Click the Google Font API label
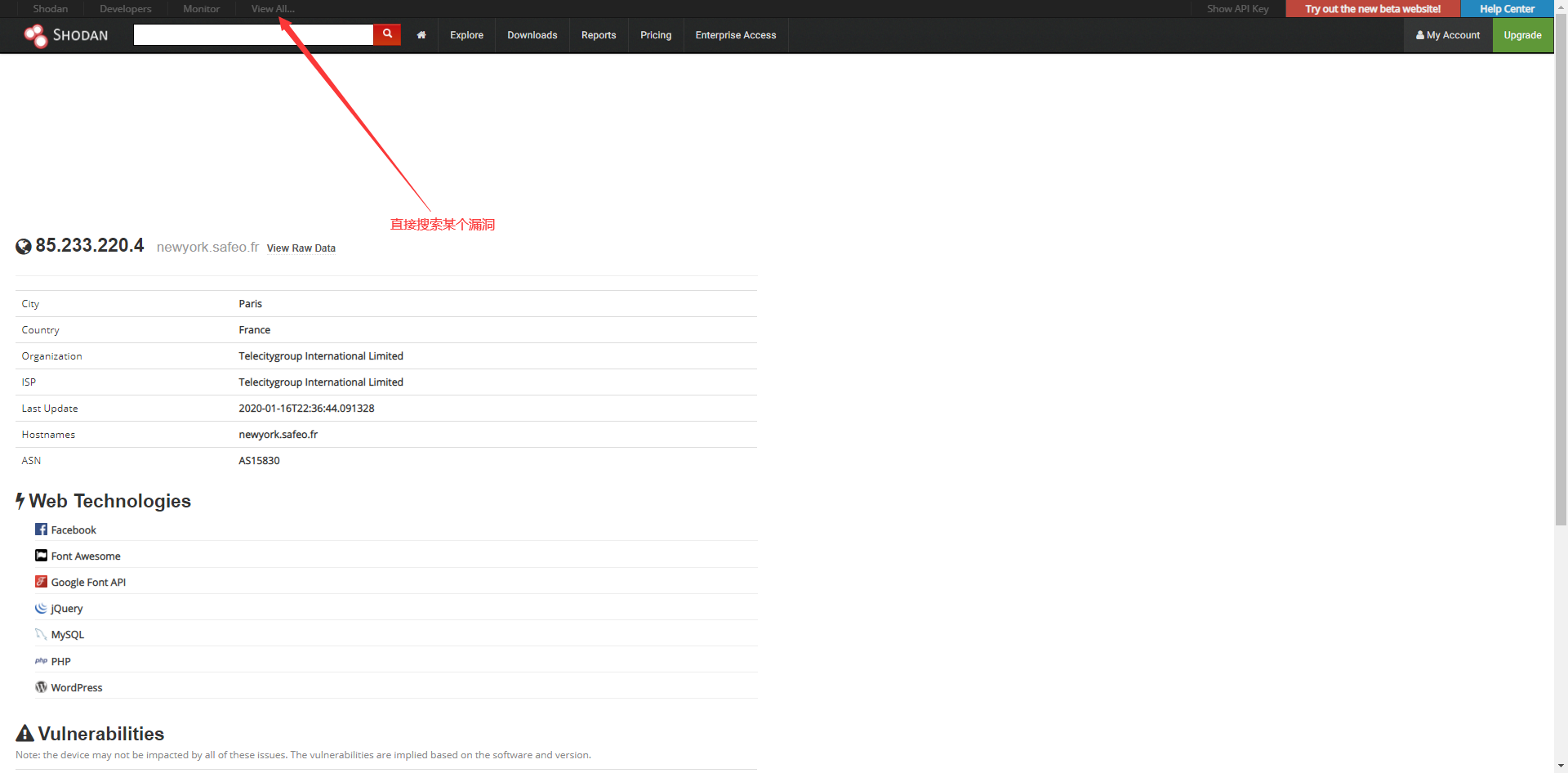1568x773 pixels. click(88, 583)
